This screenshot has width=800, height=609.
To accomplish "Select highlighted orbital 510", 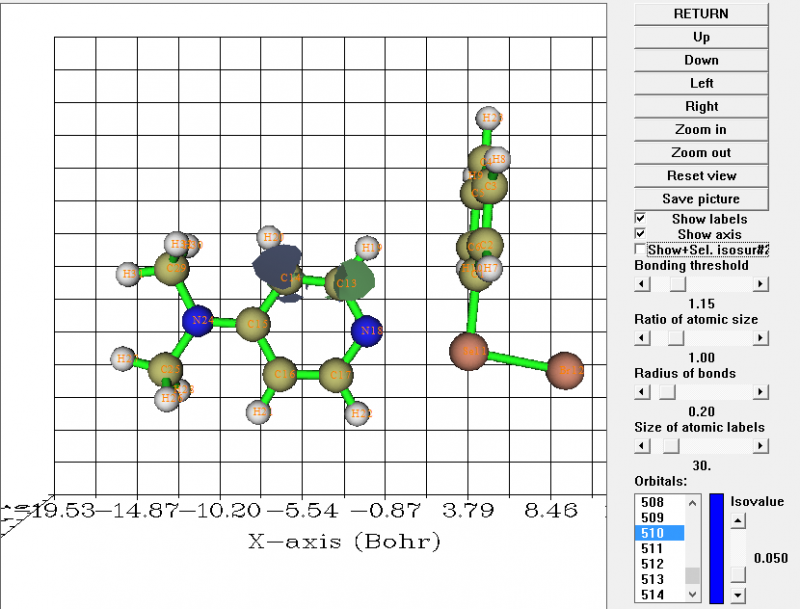I will [659, 533].
